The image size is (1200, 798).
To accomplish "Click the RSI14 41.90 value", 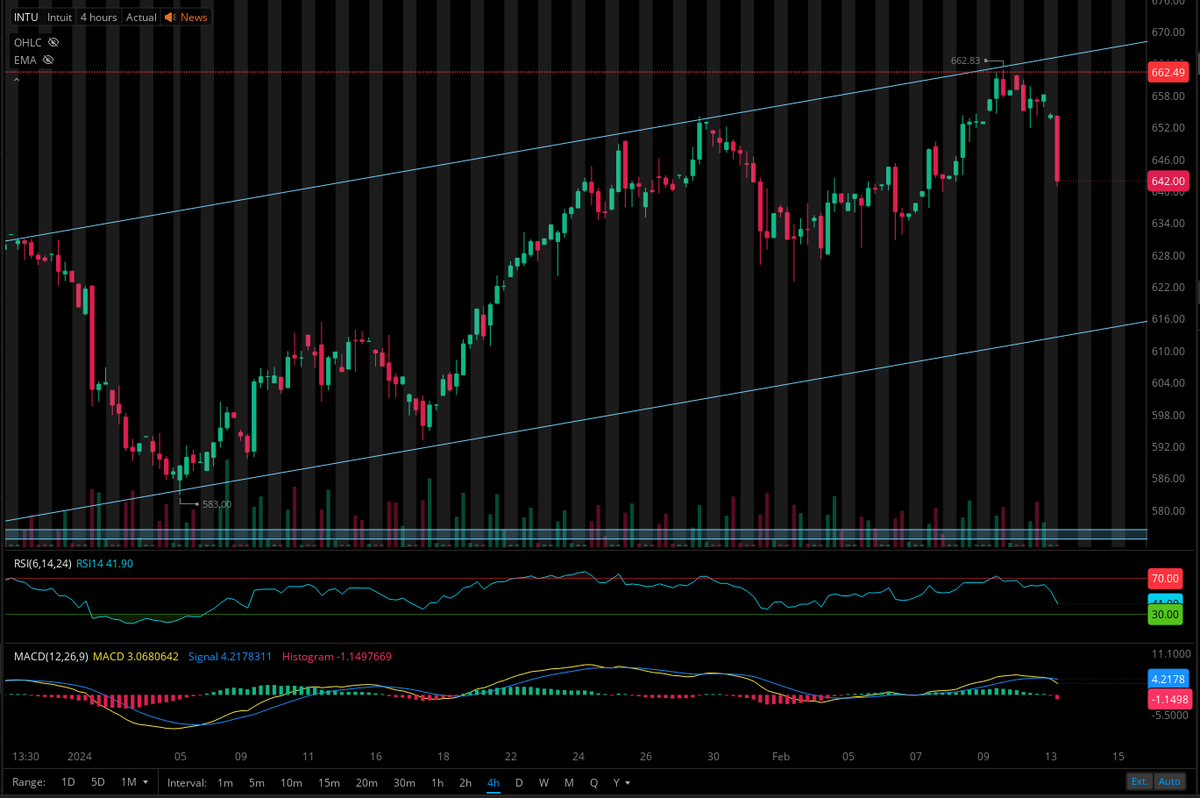I will tap(105, 564).
